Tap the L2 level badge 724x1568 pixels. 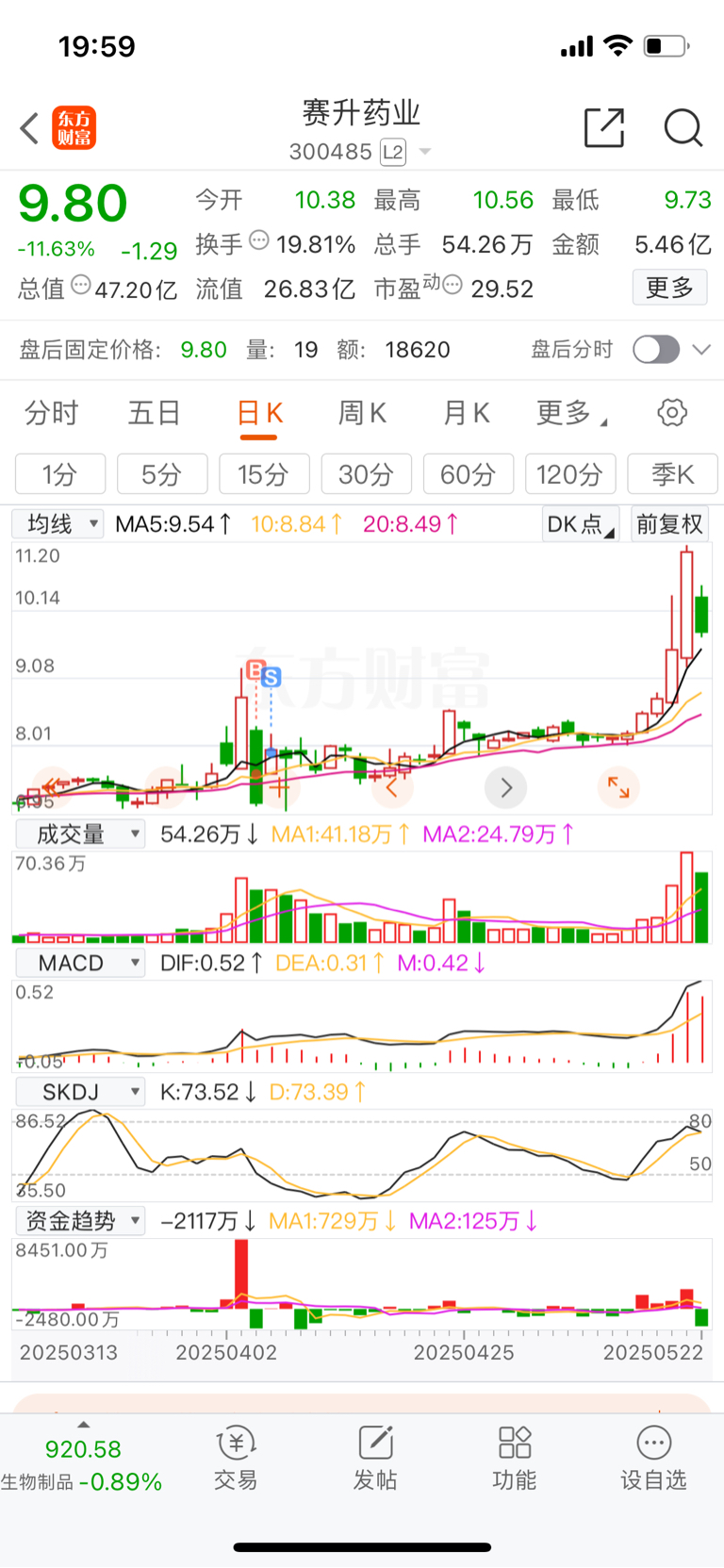(x=393, y=152)
